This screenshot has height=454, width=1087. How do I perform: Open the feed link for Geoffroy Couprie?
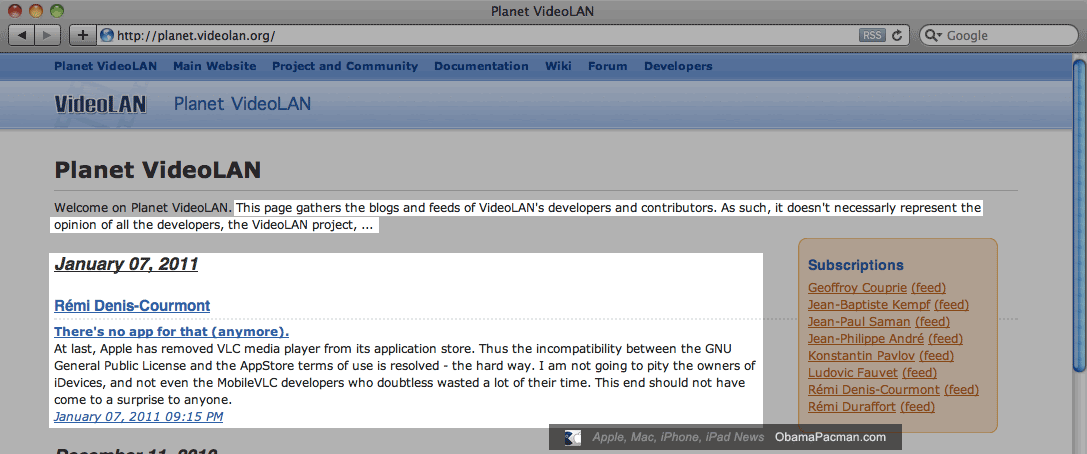click(928, 288)
